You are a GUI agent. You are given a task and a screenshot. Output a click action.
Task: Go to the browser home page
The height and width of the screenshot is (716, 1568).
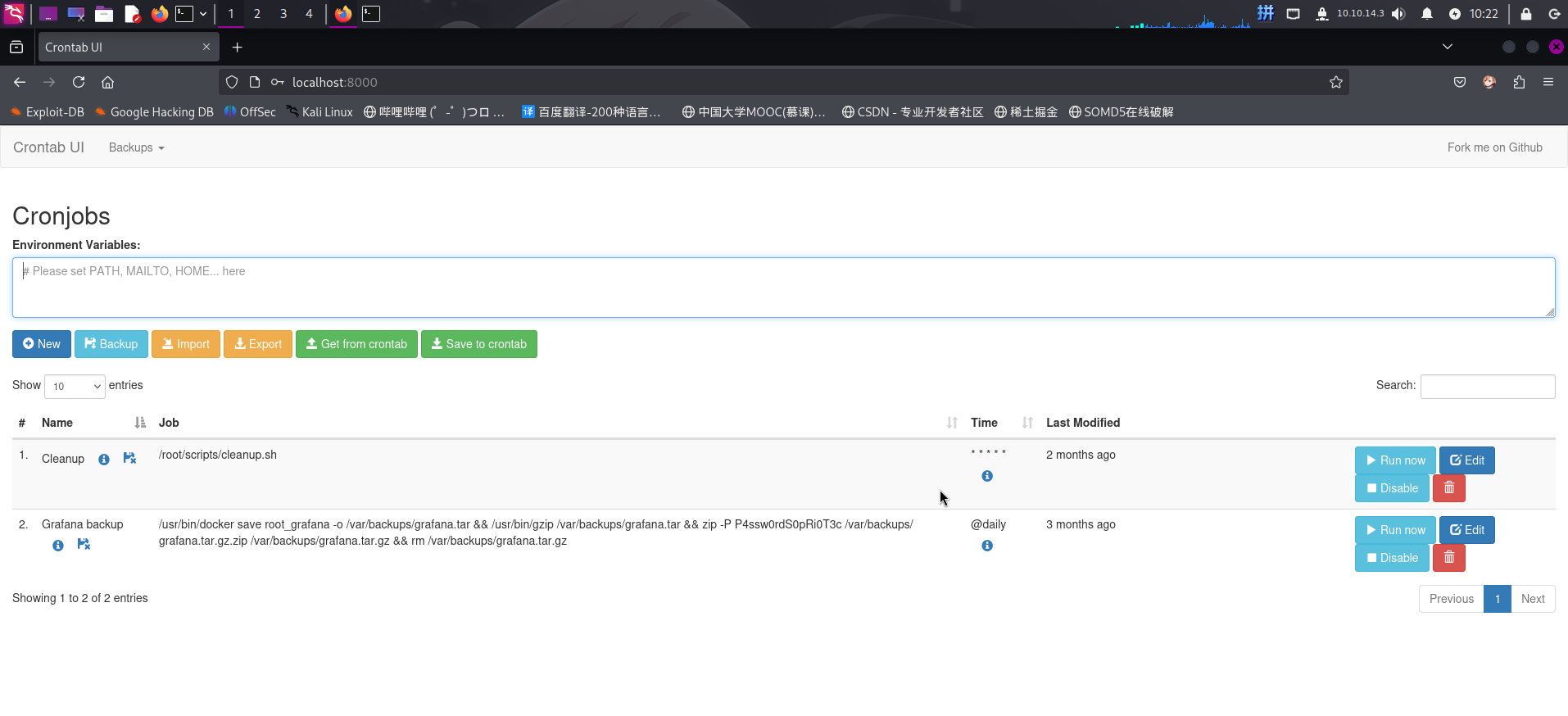click(107, 82)
